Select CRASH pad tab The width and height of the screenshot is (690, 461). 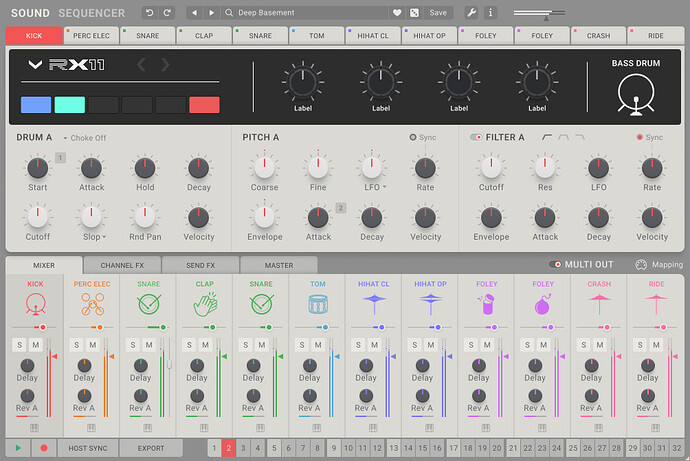pos(598,36)
